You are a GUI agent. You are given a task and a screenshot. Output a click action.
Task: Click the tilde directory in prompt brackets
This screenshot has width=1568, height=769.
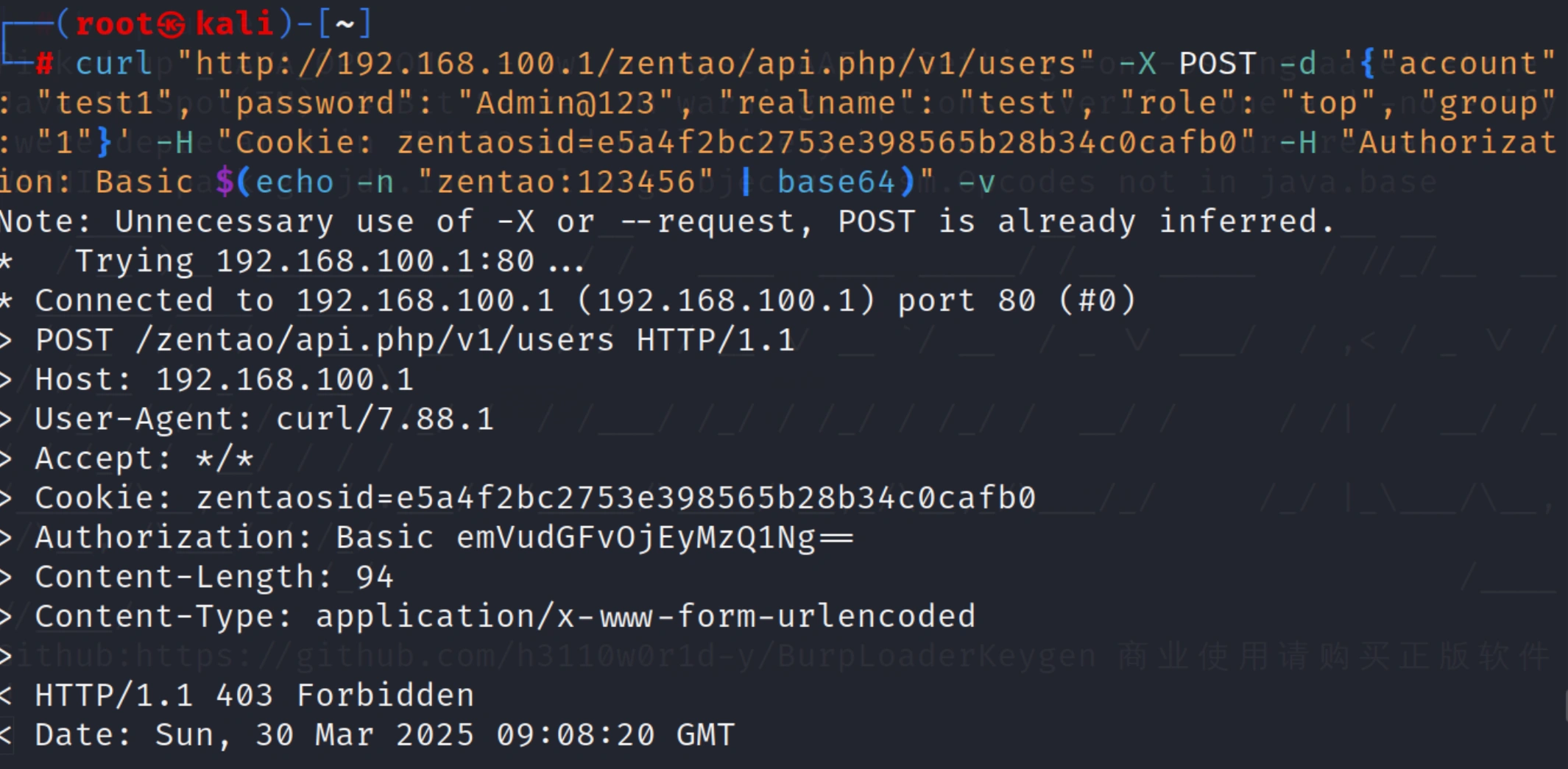click(x=344, y=25)
